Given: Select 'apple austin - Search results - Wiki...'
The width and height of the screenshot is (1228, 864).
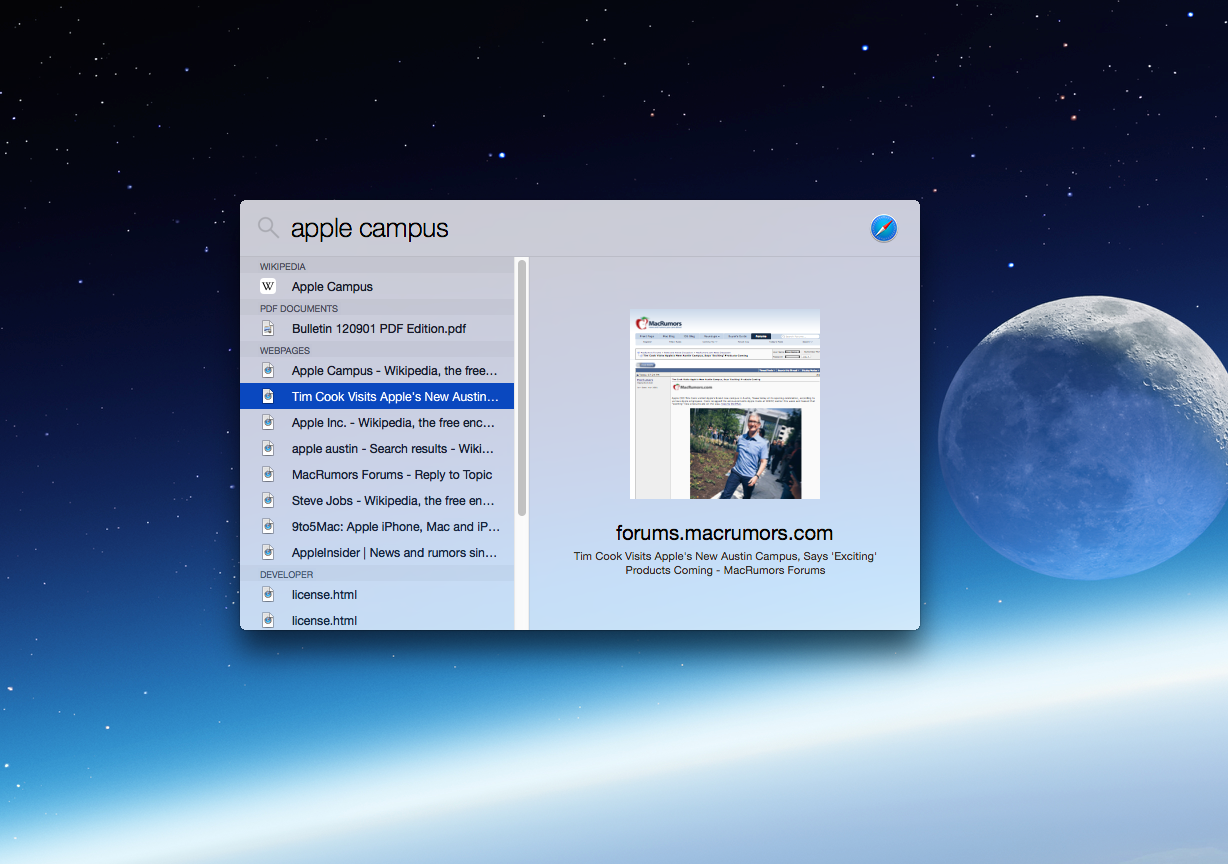Looking at the screenshot, I should pyautogui.click(x=377, y=448).
